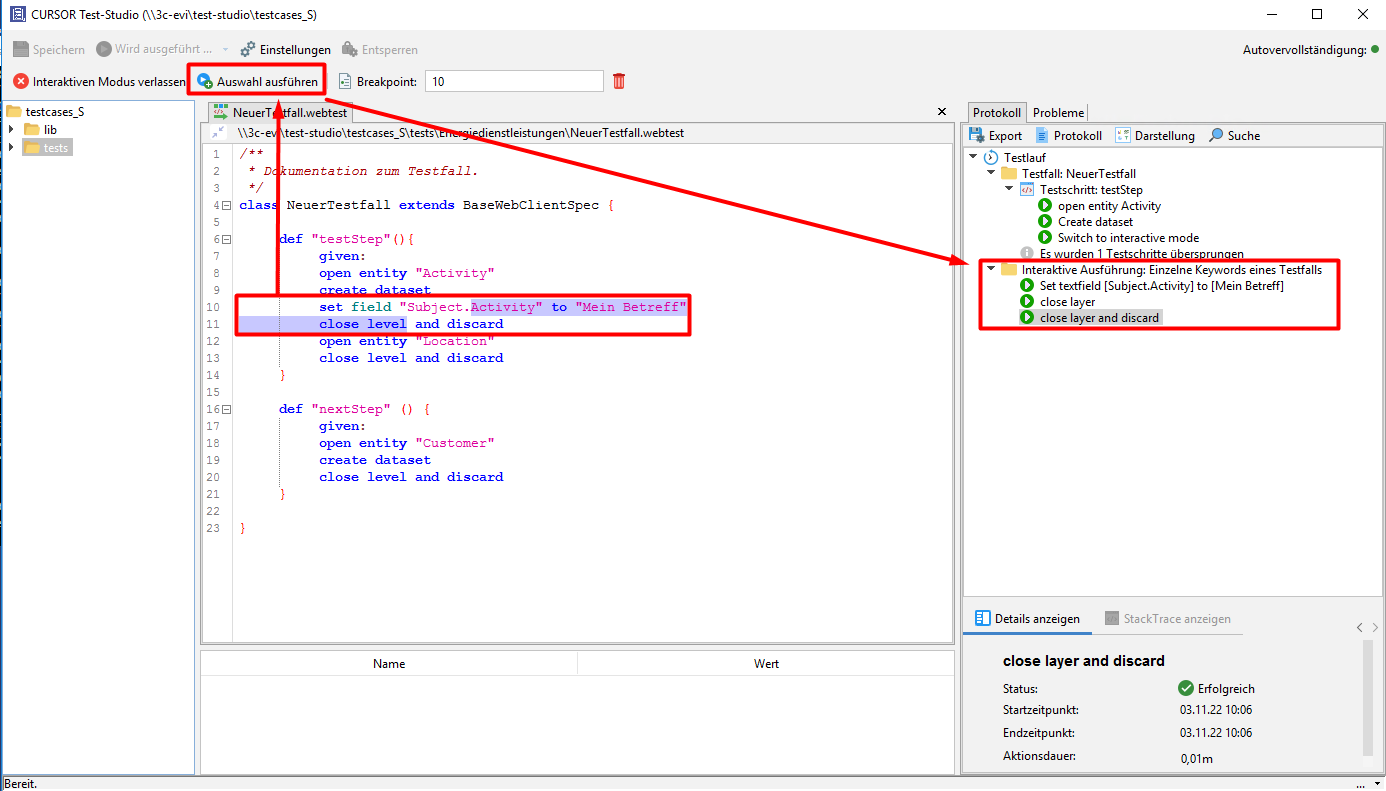This screenshot has height=791, width=1386.
Task: Click the red trash icon beside Breakpoint field
Action: coord(619,81)
